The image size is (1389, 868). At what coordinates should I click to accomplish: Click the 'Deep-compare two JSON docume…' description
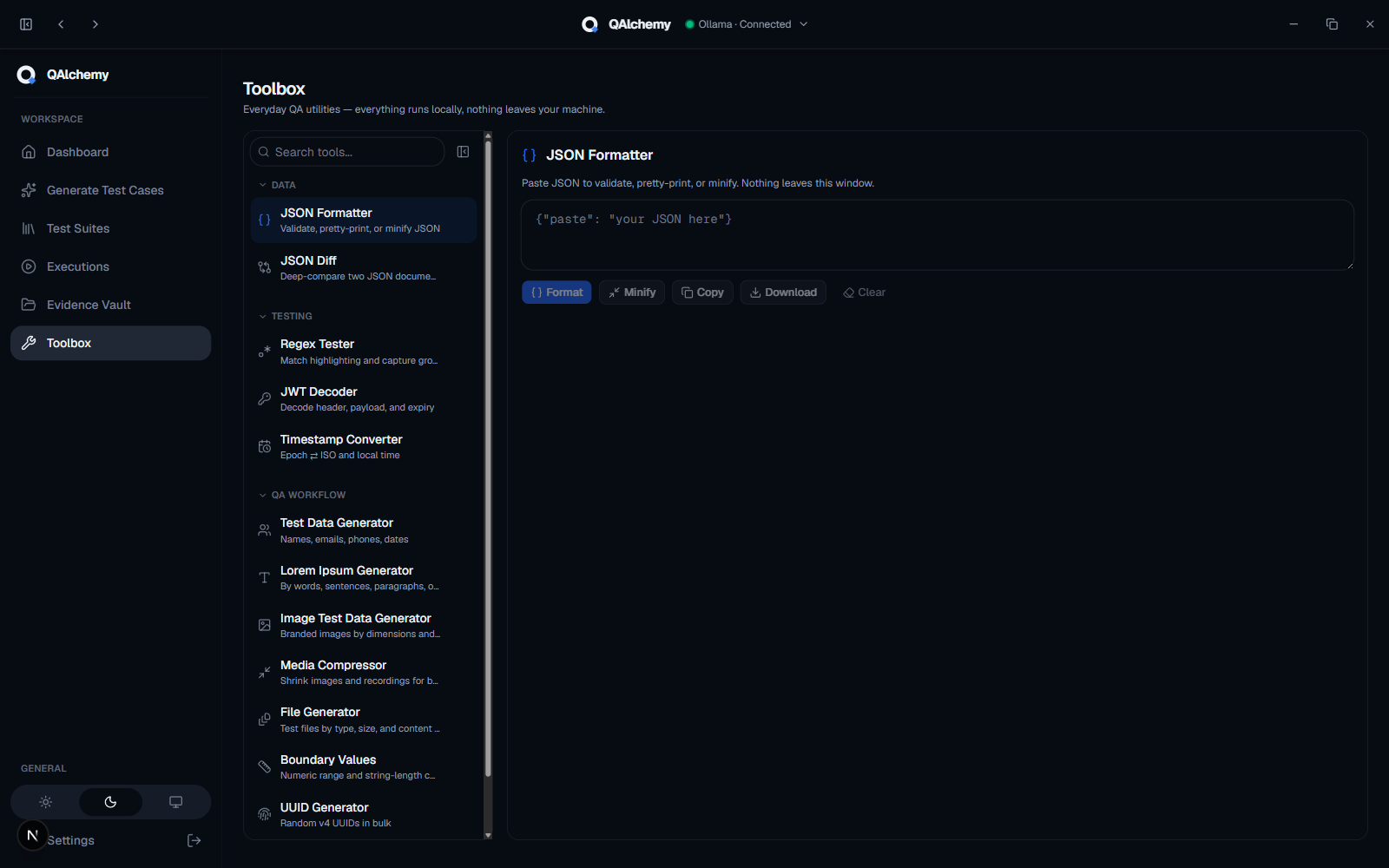click(x=358, y=277)
